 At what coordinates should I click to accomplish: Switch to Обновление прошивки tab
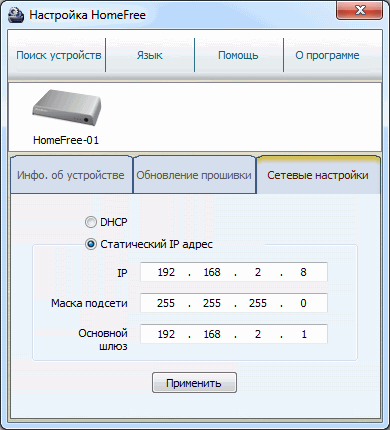(x=194, y=175)
